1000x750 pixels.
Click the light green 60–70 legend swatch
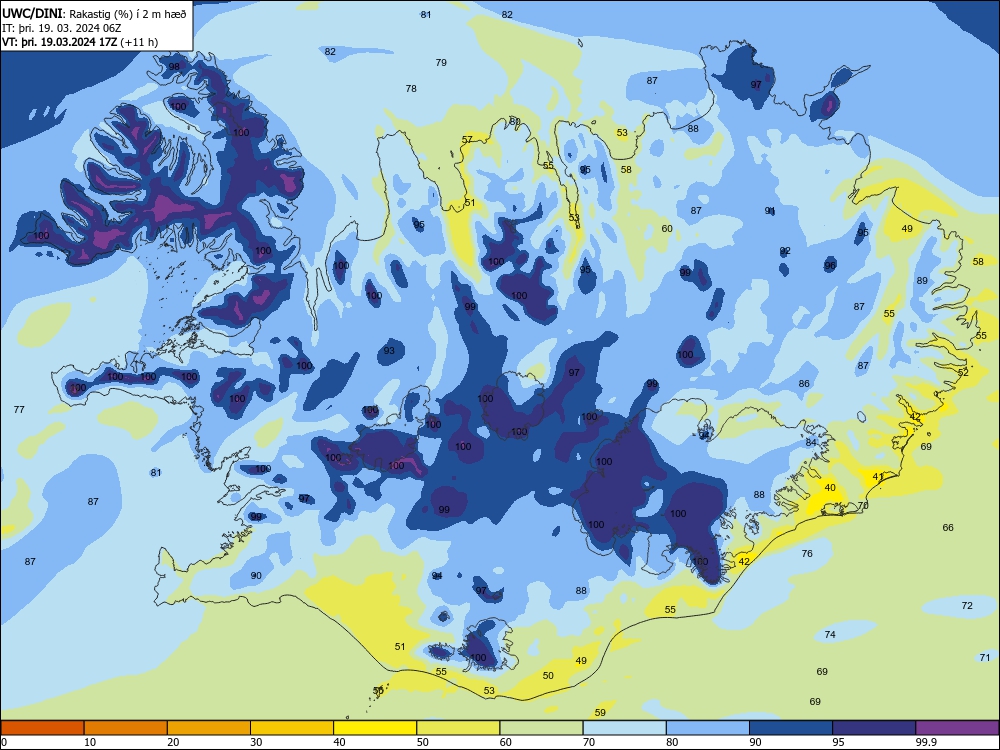click(541, 728)
